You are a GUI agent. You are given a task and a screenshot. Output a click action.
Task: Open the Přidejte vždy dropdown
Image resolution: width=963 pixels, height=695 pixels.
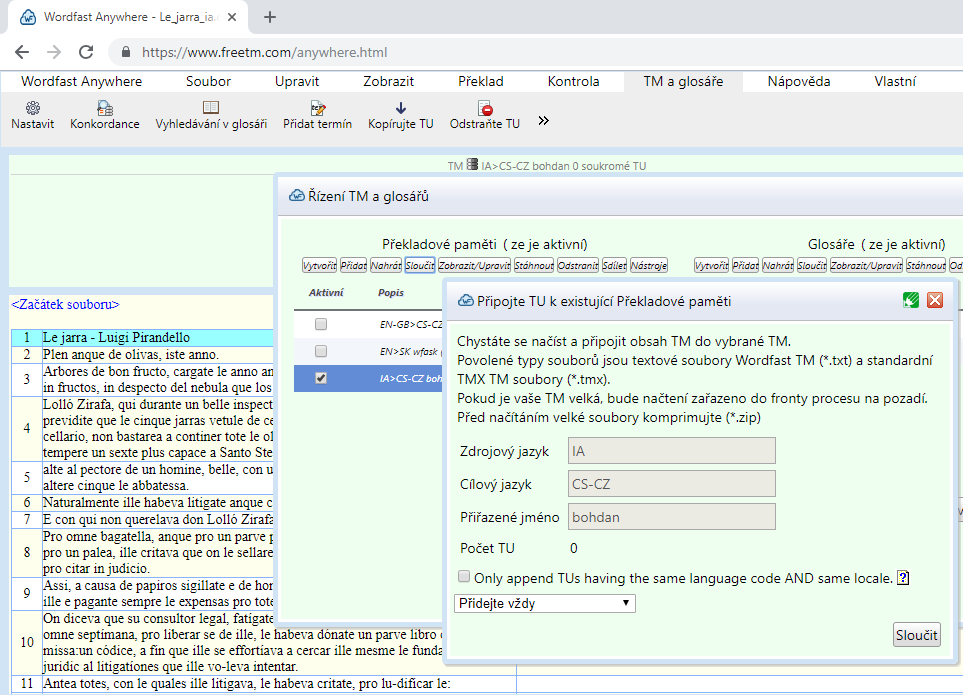[545, 603]
